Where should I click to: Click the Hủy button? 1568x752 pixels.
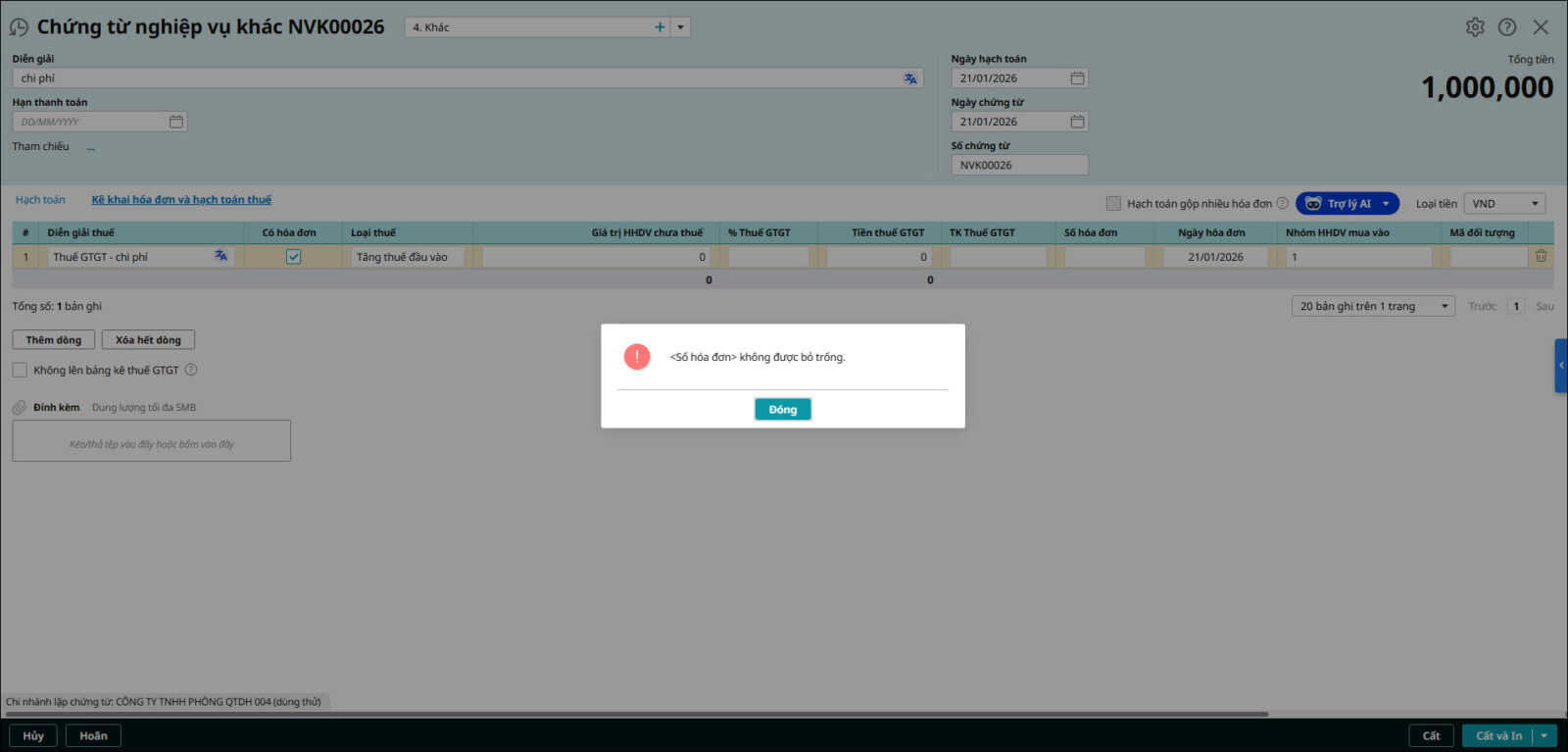click(x=33, y=735)
